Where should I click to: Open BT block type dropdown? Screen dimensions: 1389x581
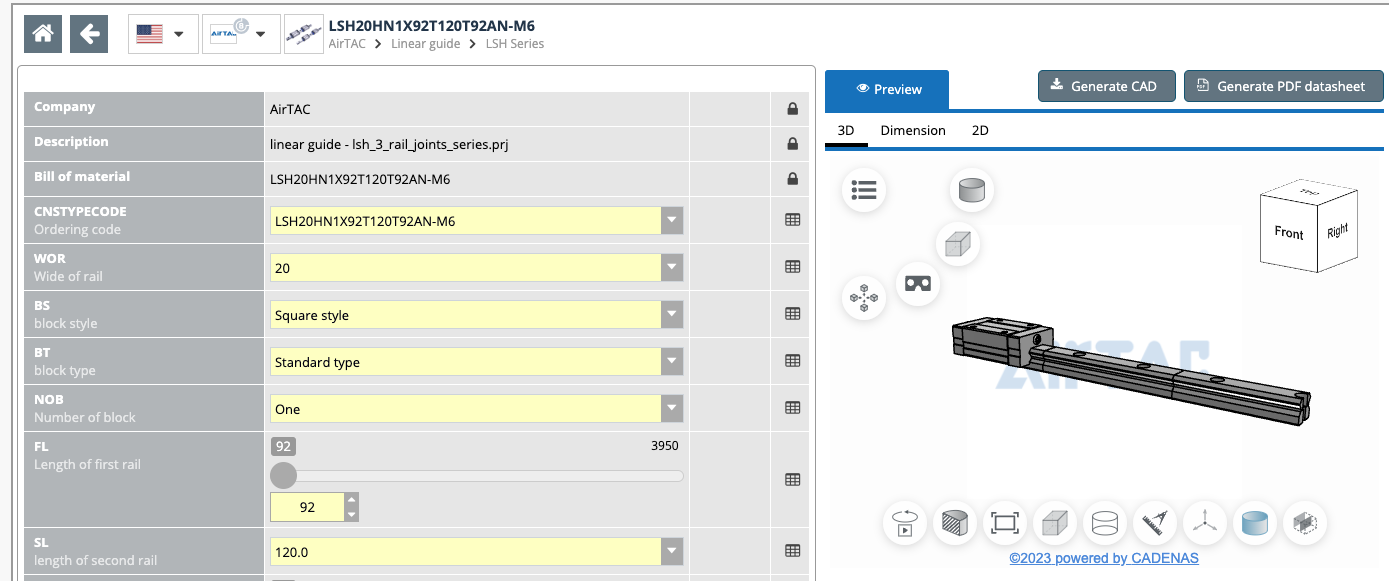click(x=477, y=362)
